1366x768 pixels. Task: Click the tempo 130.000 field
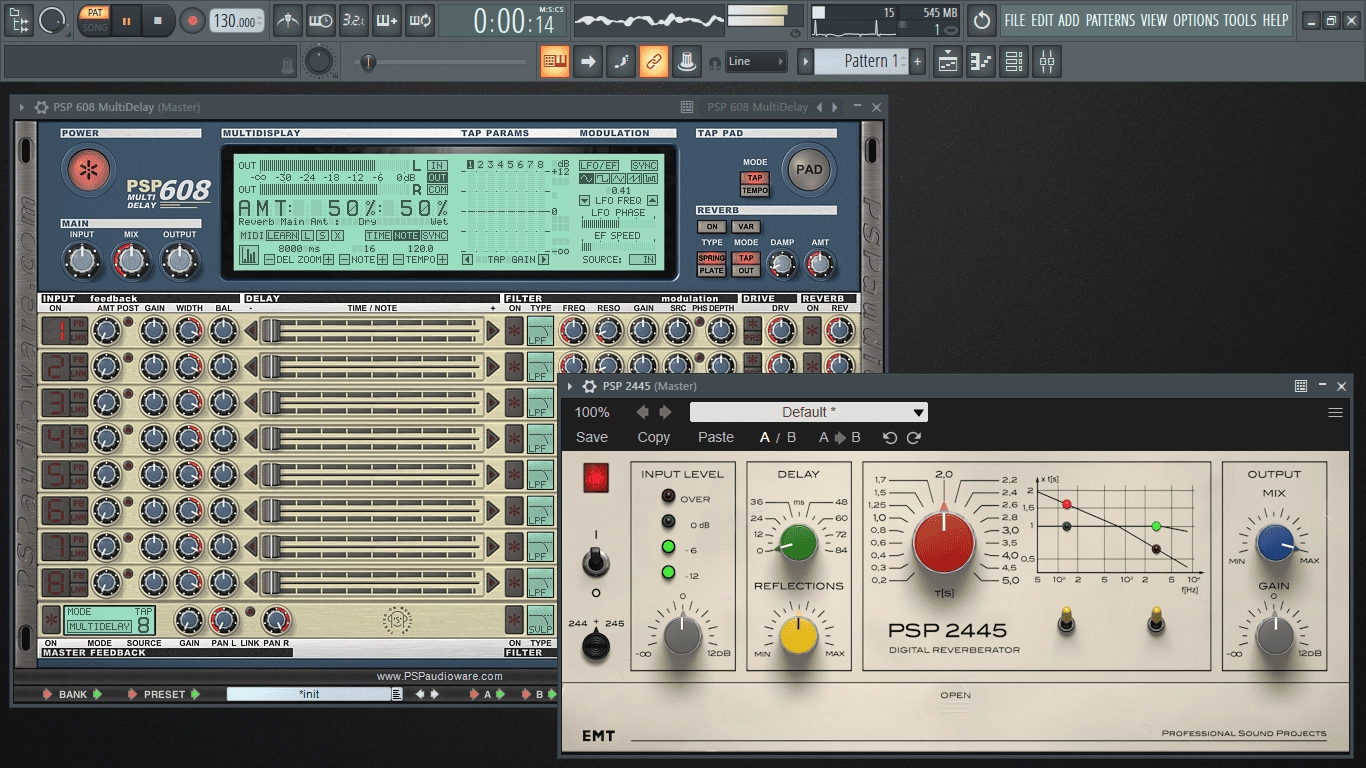pyautogui.click(x=238, y=20)
